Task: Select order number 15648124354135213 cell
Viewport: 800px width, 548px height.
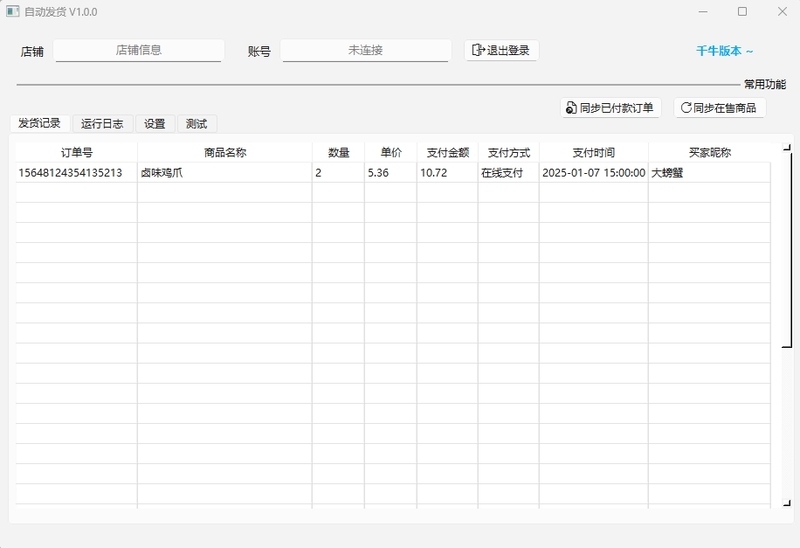Action: (x=77, y=172)
